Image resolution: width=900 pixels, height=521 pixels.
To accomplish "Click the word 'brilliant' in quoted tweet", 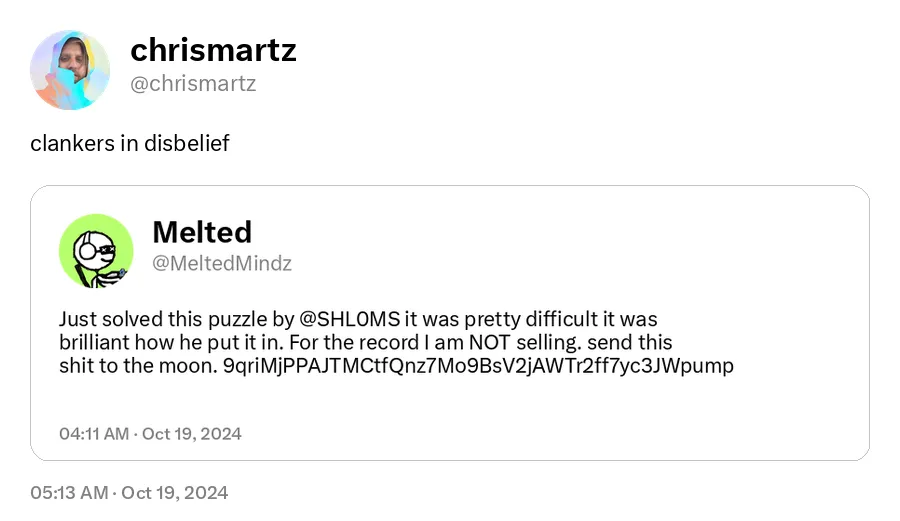I will pyautogui.click(x=94, y=343).
